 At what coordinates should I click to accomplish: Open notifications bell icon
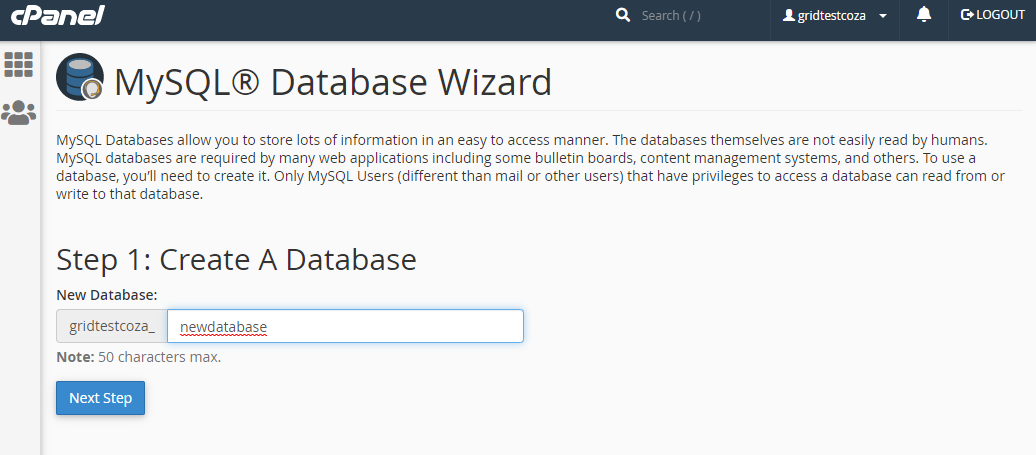924,15
